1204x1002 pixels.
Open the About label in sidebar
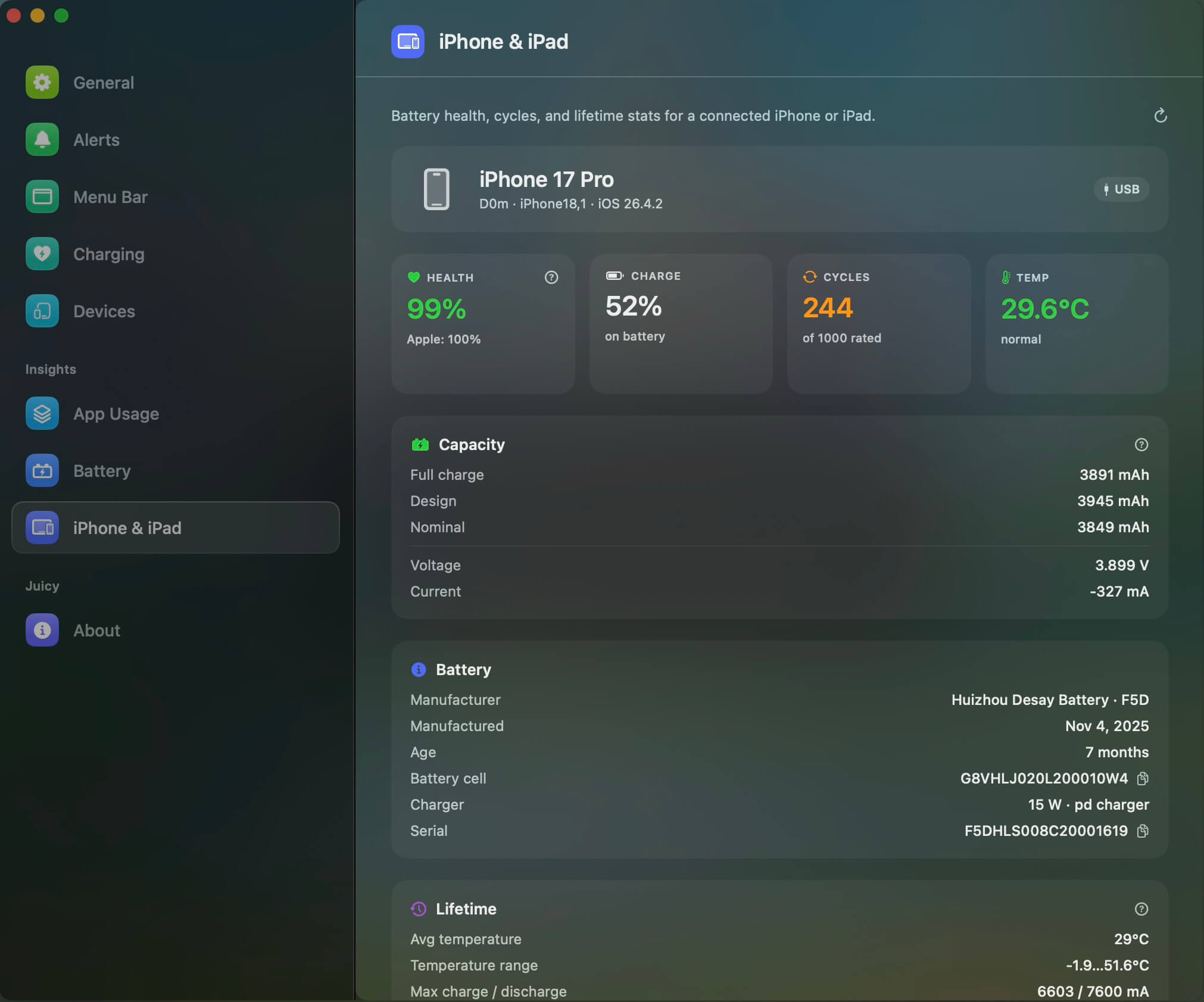[x=96, y=630]
